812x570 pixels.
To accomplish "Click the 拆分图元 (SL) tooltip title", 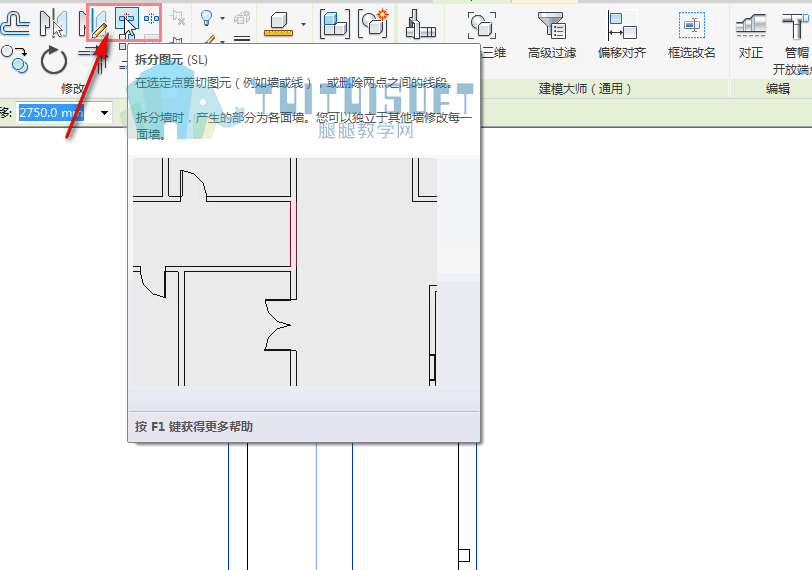I will point(171,60).
